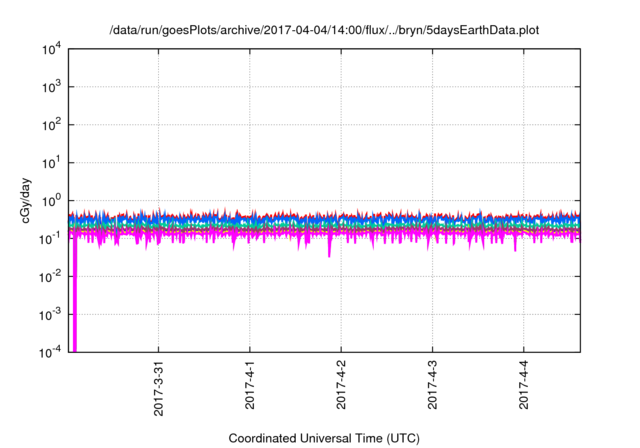Click the deepest magenta dip before 2017-4-2
640x448 pixels.
tap(329, 247)
